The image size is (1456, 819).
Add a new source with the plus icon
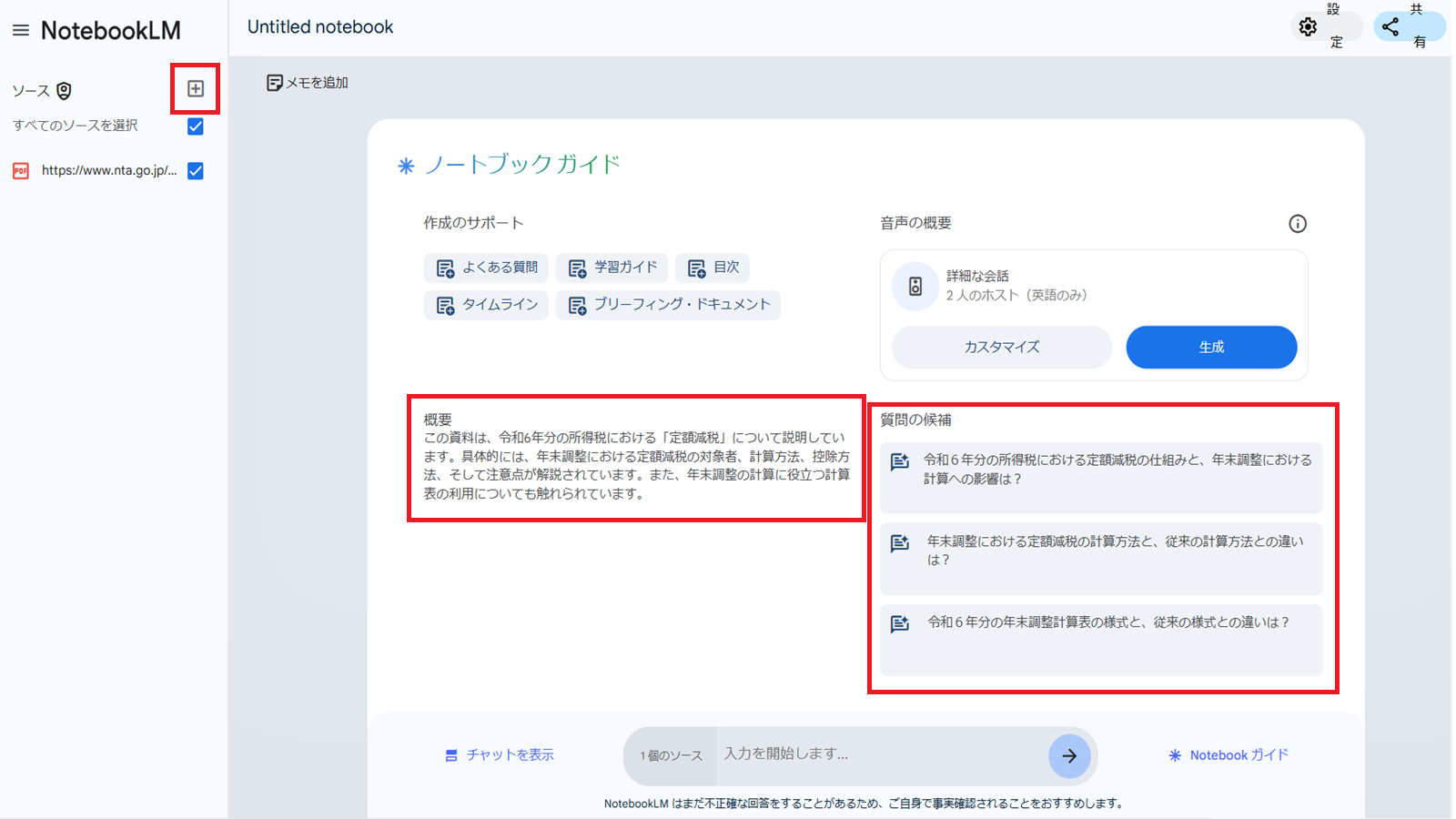(x=195, y=89)
